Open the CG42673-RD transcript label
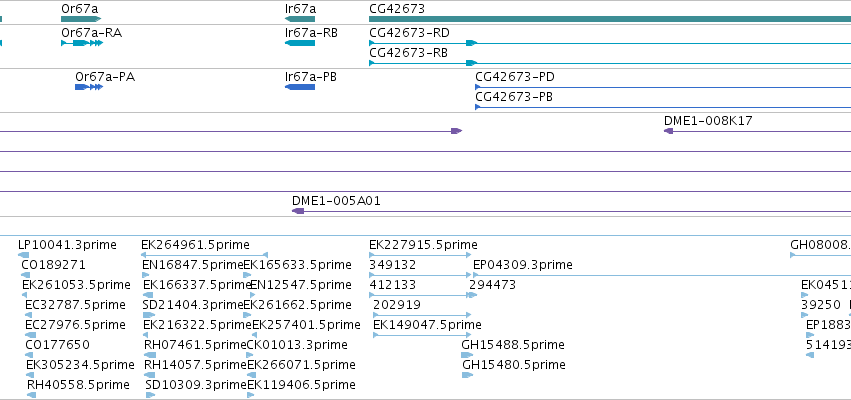The width and height of the screenshot is (851, 400). click(409, 33)
